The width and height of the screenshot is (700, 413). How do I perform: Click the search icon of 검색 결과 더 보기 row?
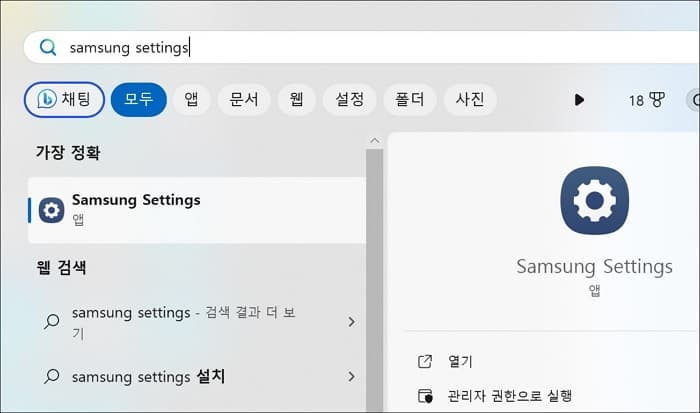[52, 321]
